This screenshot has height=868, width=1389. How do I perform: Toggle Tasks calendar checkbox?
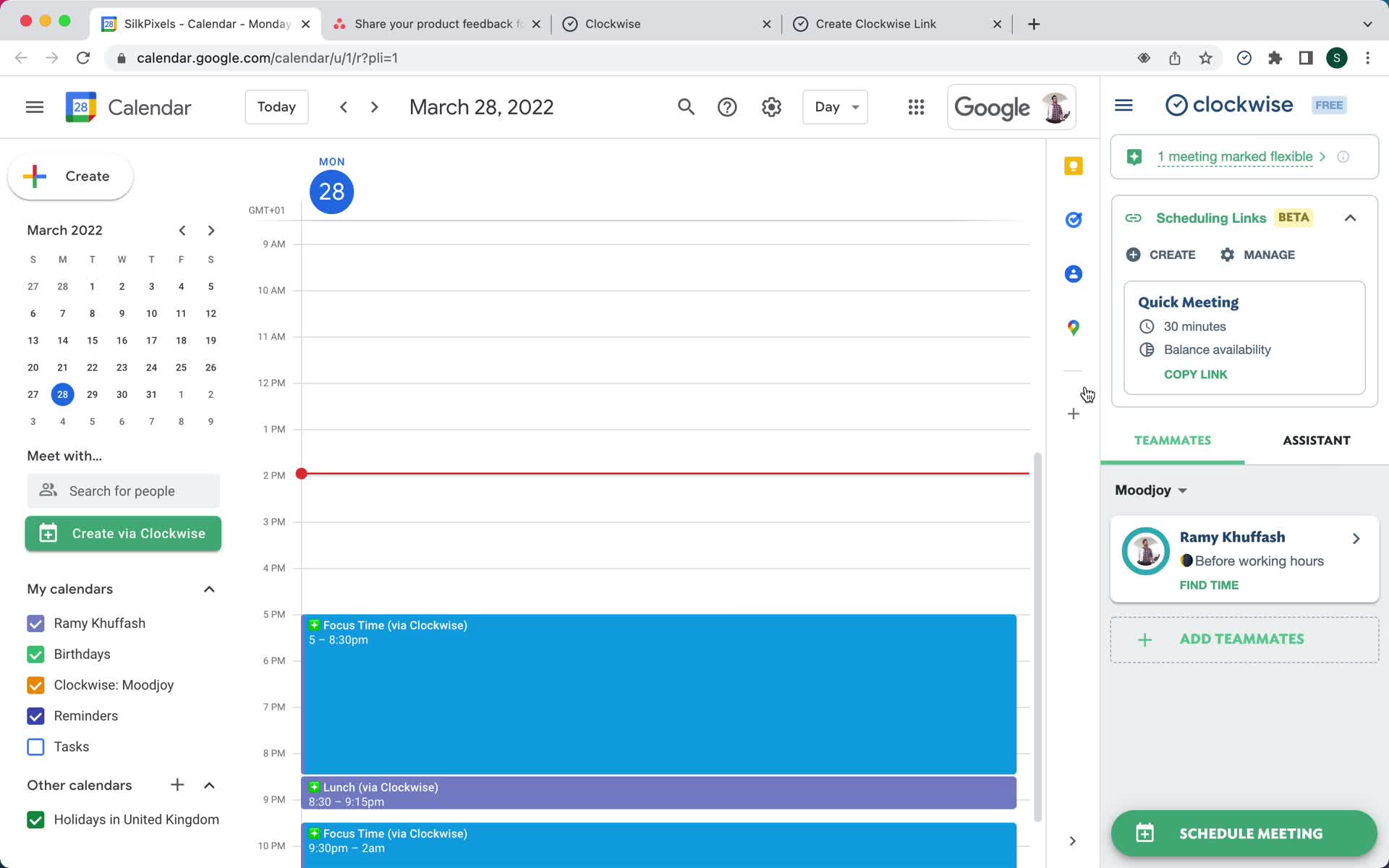tap(35, 747)
